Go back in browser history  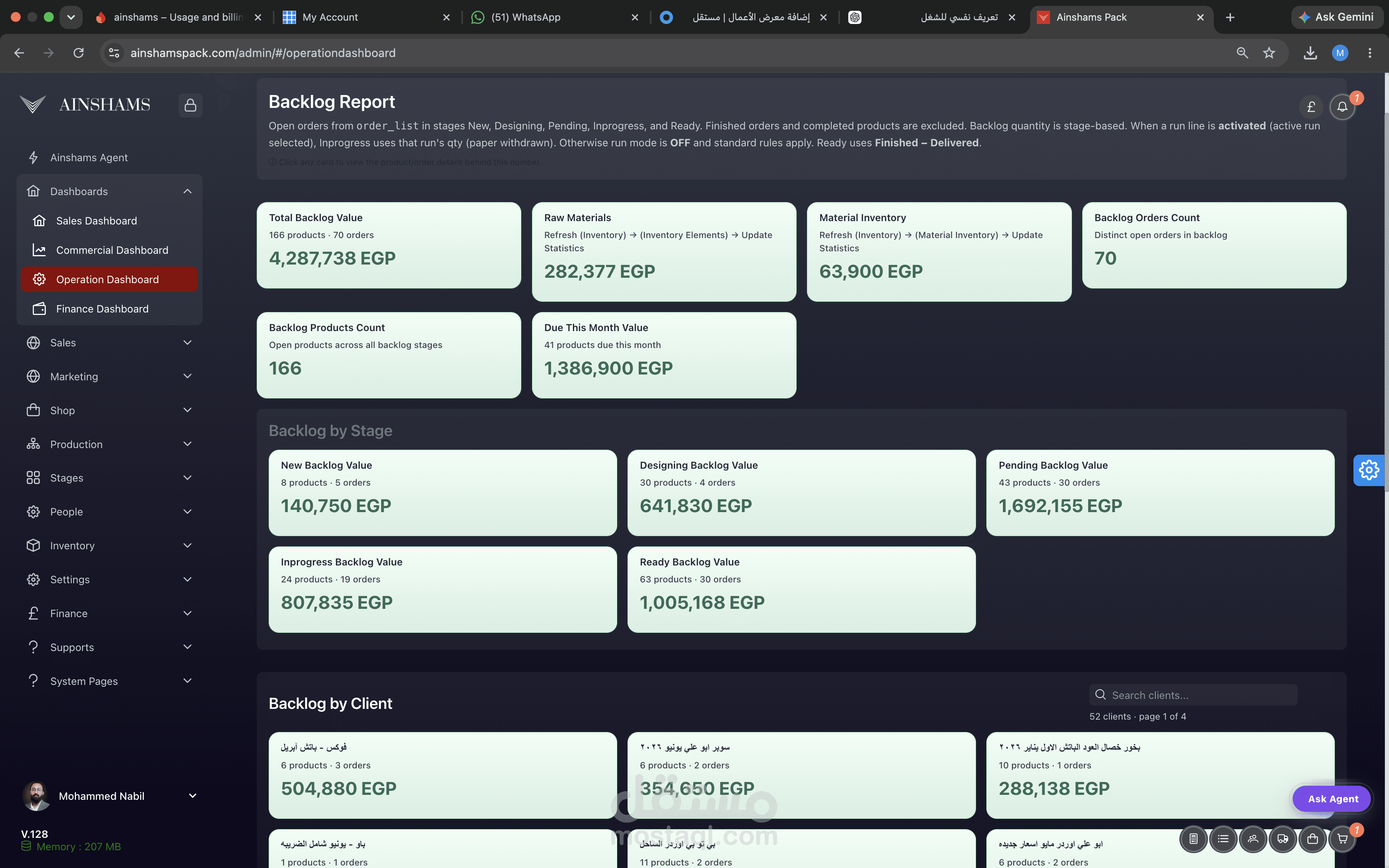tap(19, 53)
